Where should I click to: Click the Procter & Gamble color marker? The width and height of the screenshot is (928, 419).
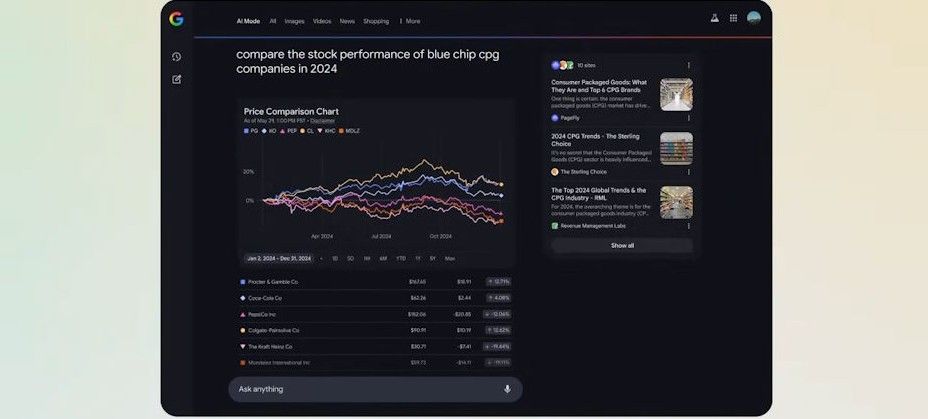click(243, 282)
